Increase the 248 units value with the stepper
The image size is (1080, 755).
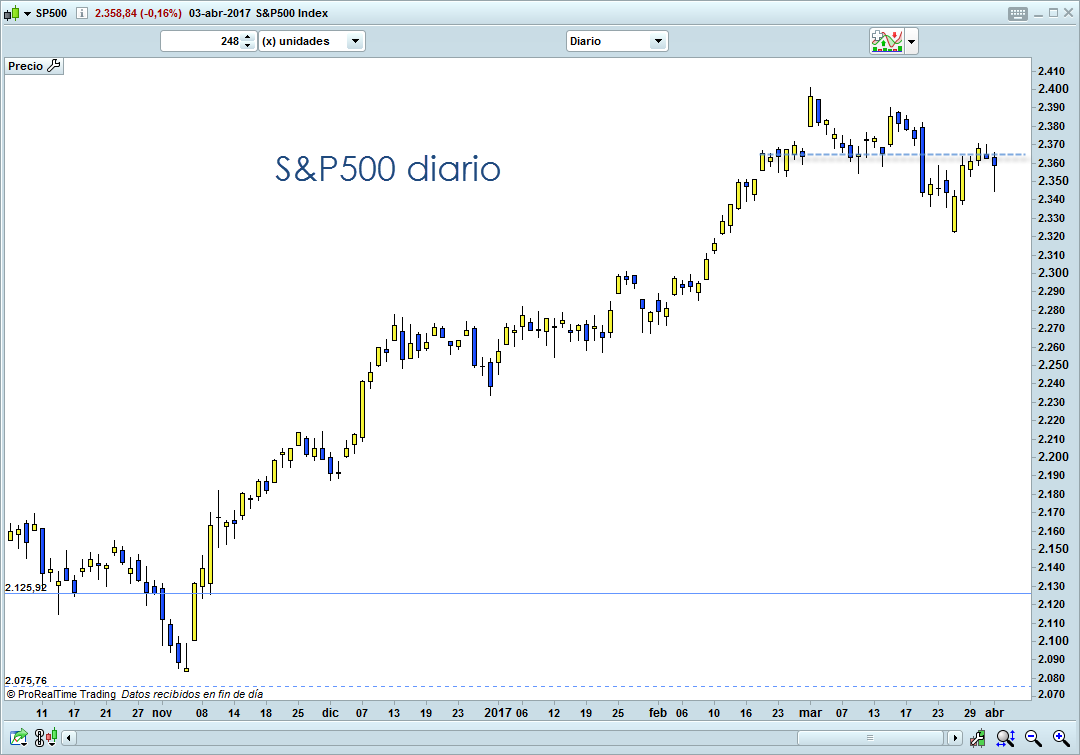(x=247, y=37)
